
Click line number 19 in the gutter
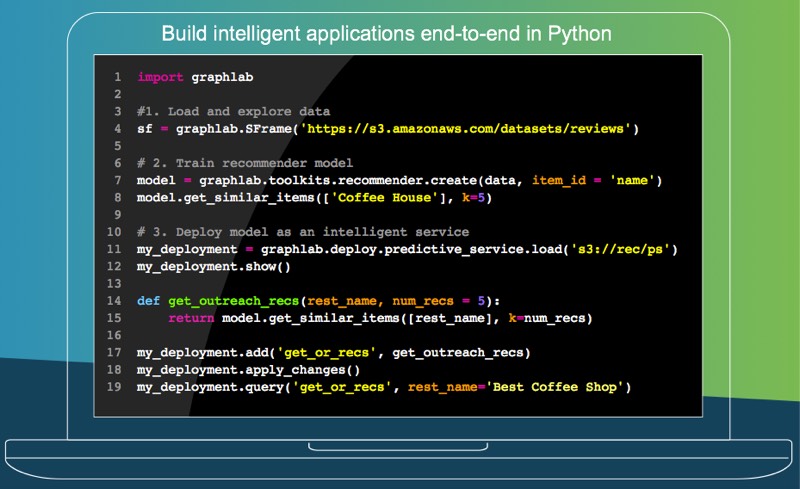[115, 387]
